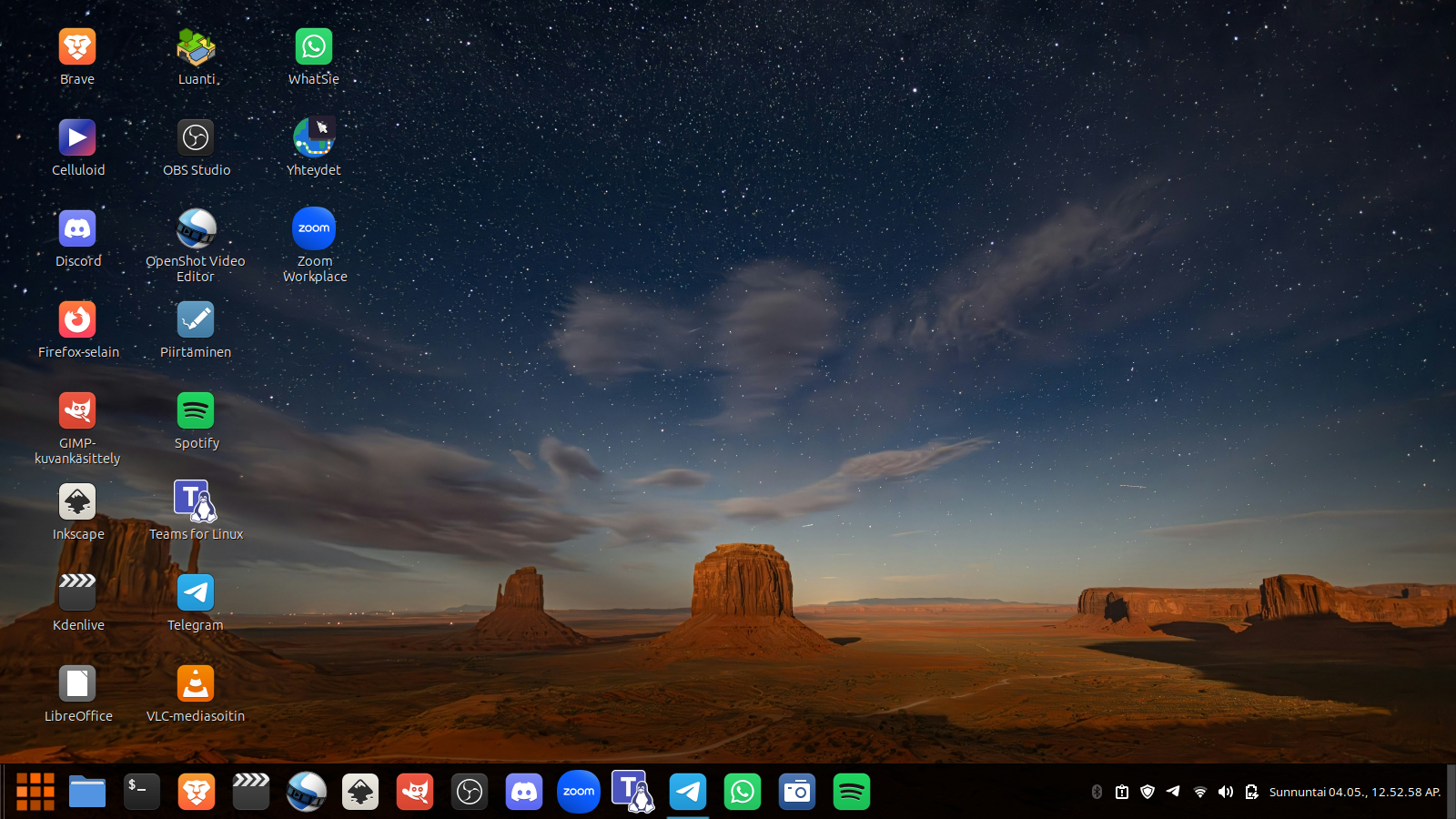Click OpenShot launcher in the panel
The width and height of the screenshot is (1456, 819).
pyautogui.click(x=306, y=792)
